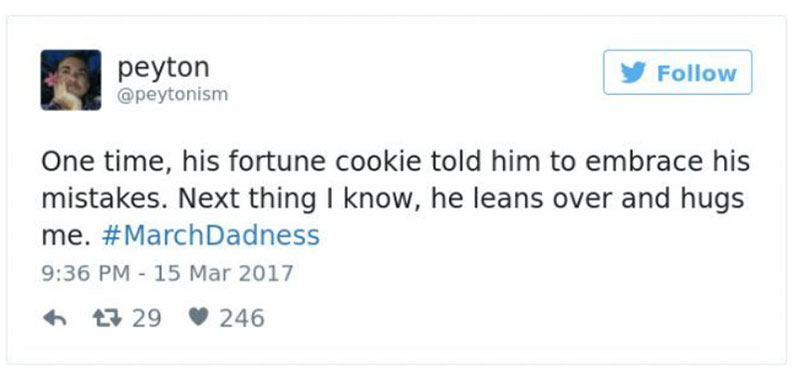This screenshot has height=375, width=800.
Task: Open the 9:36 PM time link
Action: (x=85, y=273)
